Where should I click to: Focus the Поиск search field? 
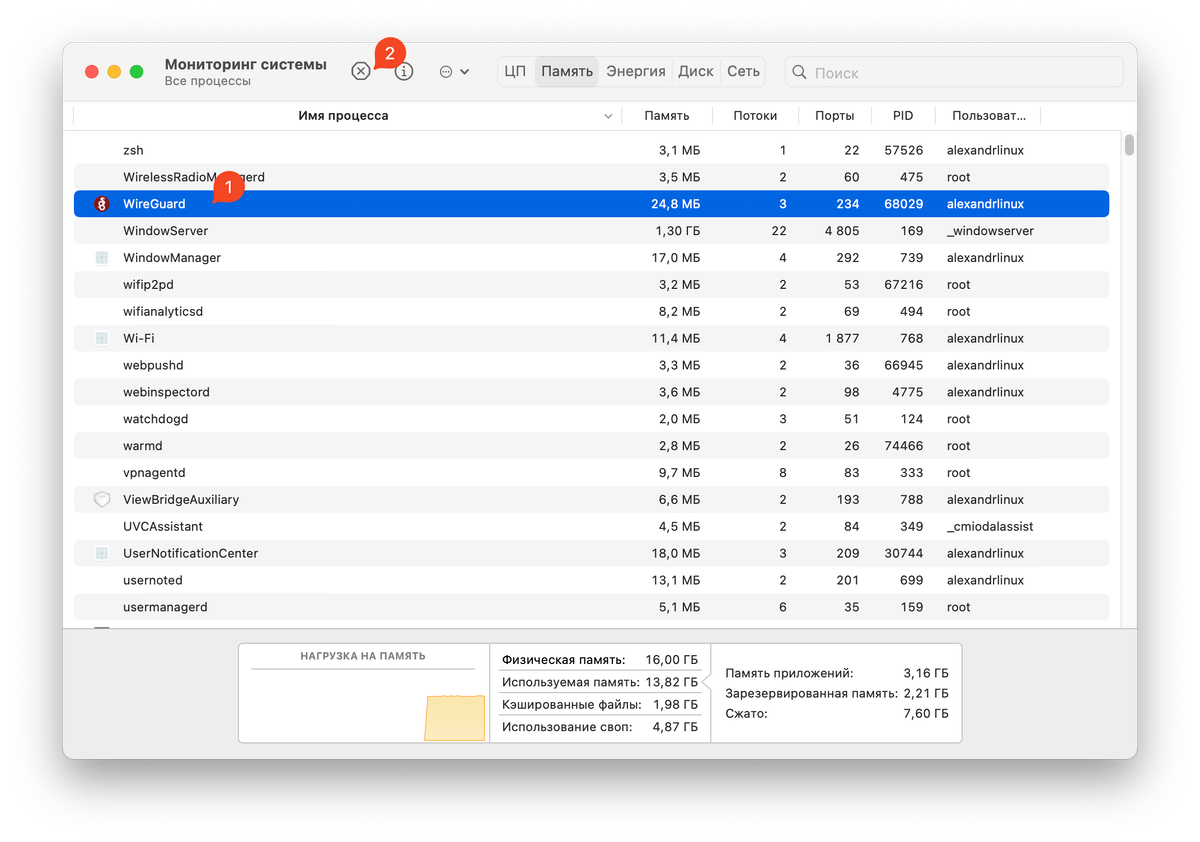(954, 72)
